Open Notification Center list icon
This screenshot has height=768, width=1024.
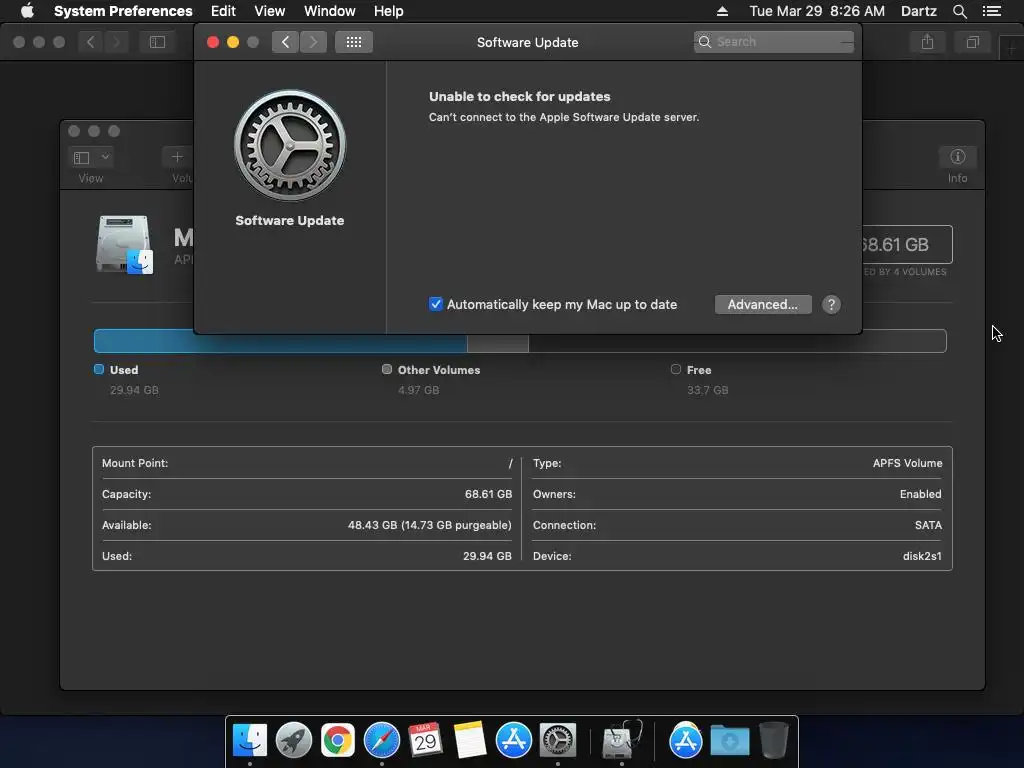991,11
